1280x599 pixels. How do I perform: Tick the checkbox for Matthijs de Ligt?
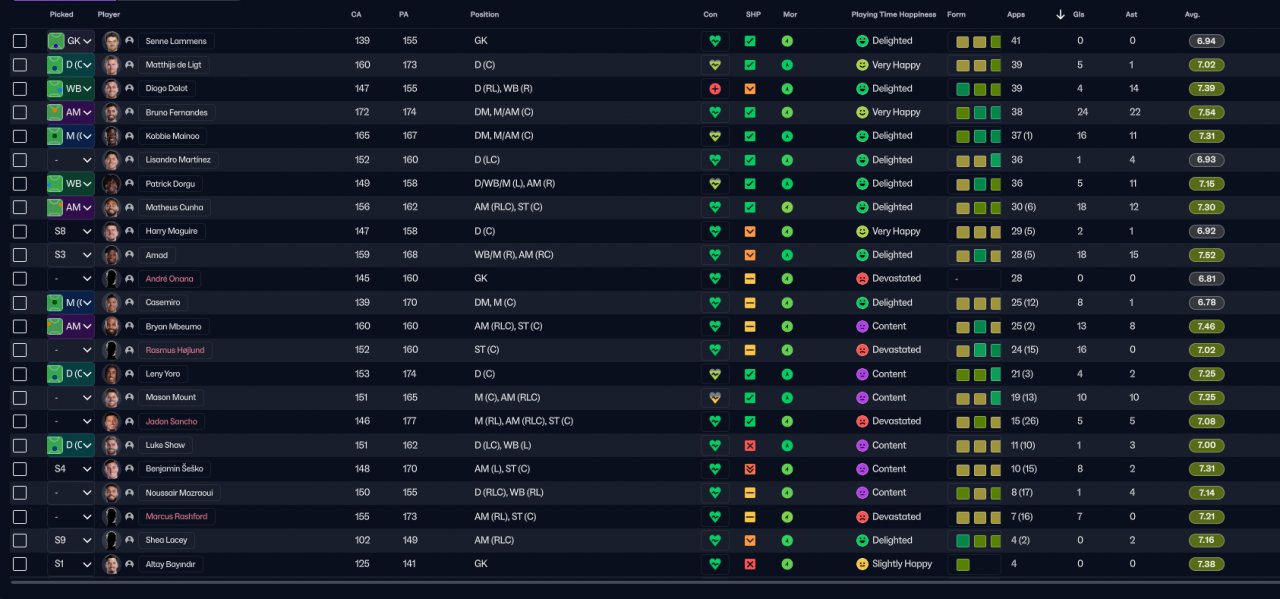(x=20, y=65)
